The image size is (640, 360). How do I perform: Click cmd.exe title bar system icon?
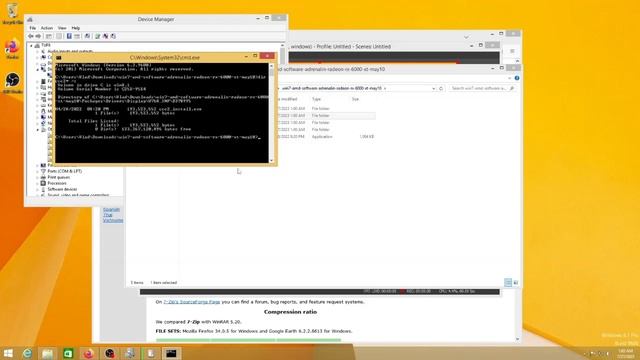59,58
